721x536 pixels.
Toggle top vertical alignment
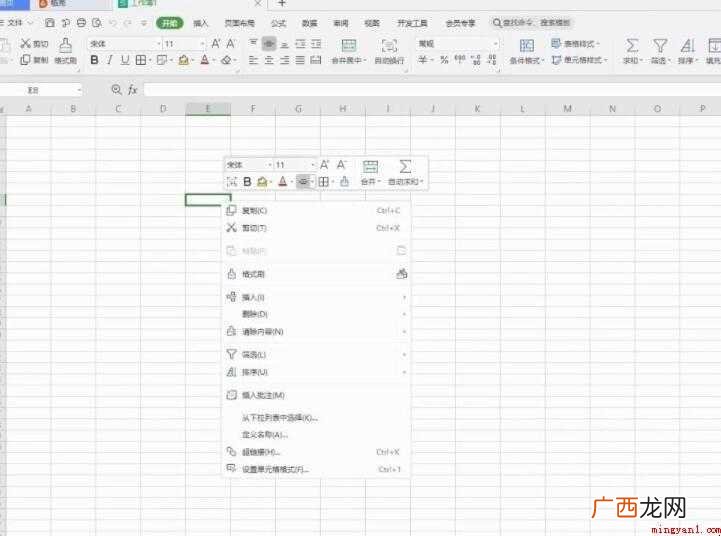click(x=253, y=44)
